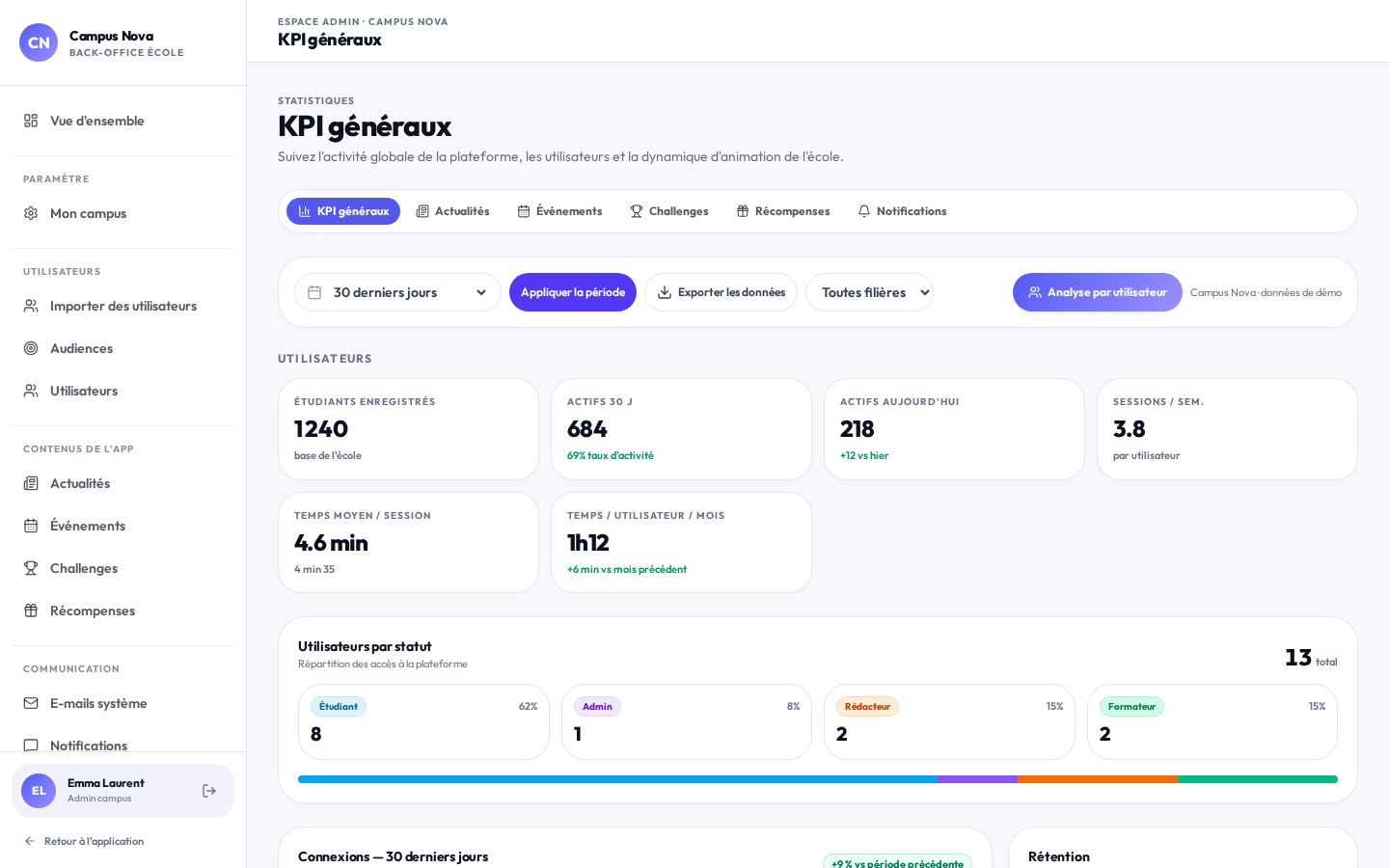The height and width of the screenshot is (868, 1389).
Task: Click the green Formateur segment of status bar
Action: [1258, 779]
